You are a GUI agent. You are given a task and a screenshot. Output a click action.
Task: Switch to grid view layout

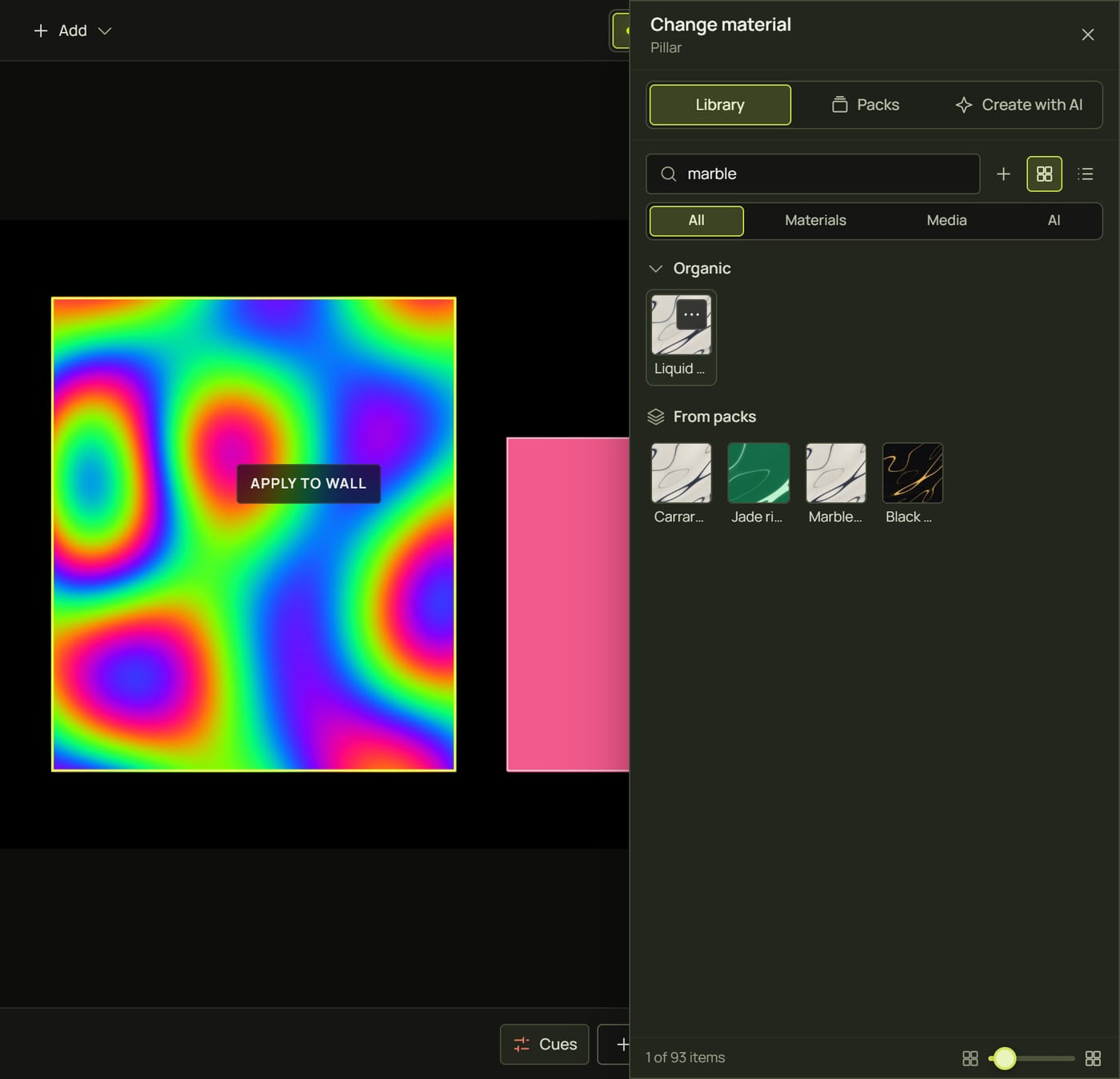[1044, 174]
